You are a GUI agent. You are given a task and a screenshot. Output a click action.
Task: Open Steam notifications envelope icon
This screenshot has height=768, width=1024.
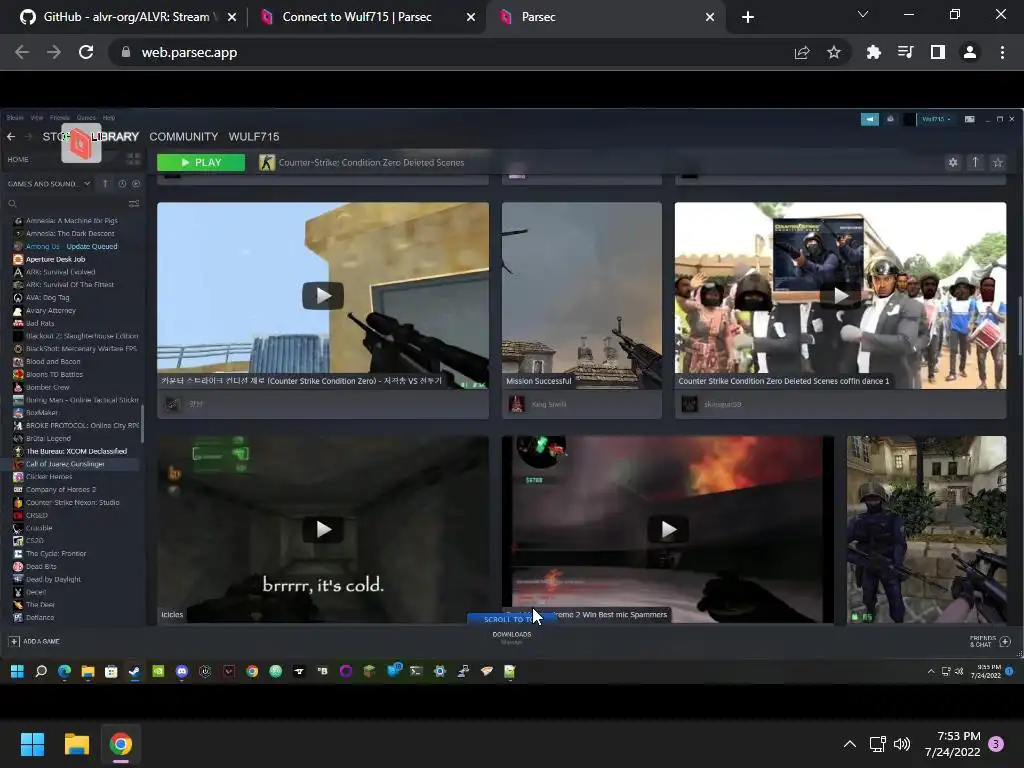pos(889,119)
